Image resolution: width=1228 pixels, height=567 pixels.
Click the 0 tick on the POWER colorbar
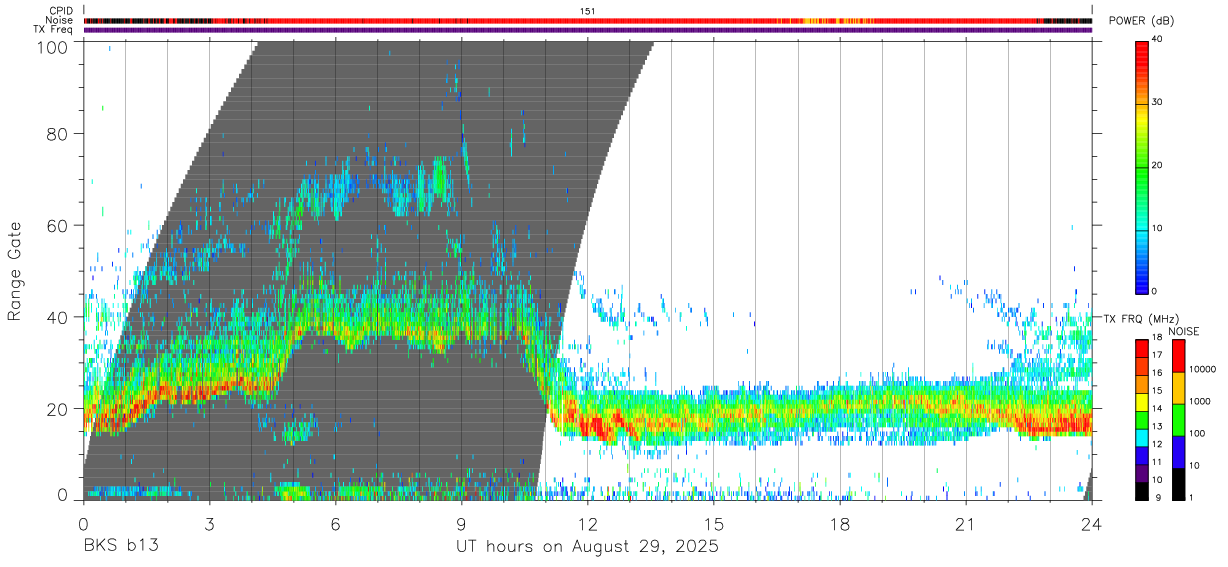pos(1155,291)
